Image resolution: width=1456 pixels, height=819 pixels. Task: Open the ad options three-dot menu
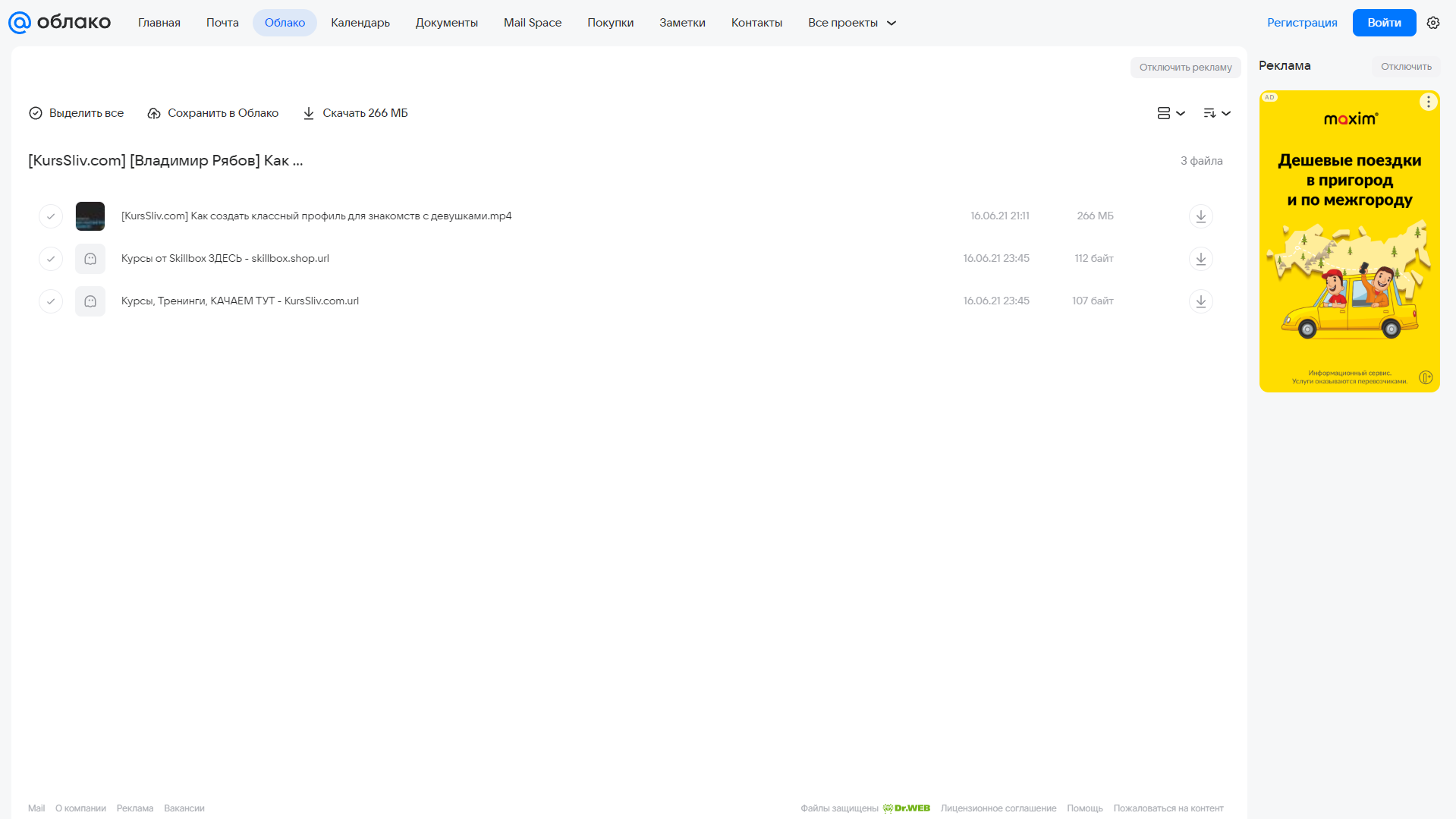tap(1428, 102)
